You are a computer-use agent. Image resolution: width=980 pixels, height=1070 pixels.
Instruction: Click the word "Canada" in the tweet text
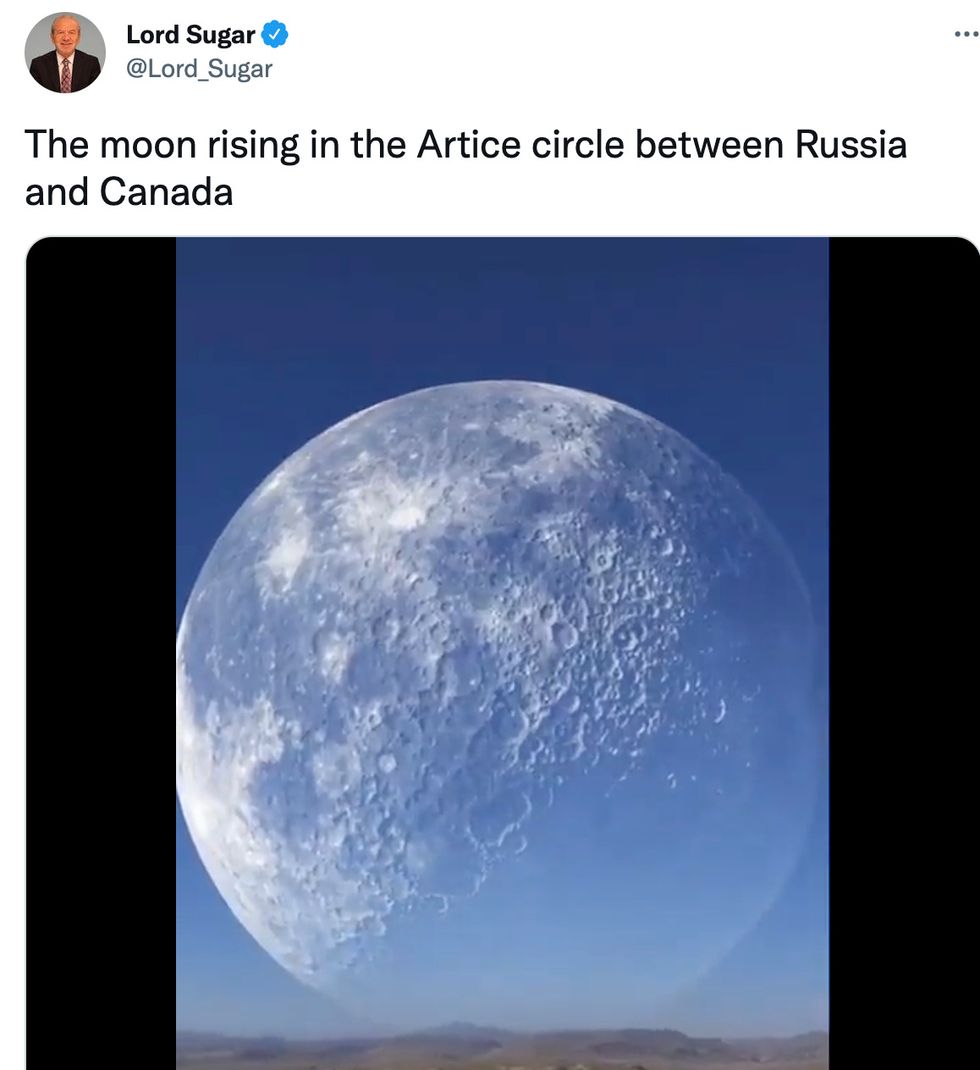(x=166, y=192)
